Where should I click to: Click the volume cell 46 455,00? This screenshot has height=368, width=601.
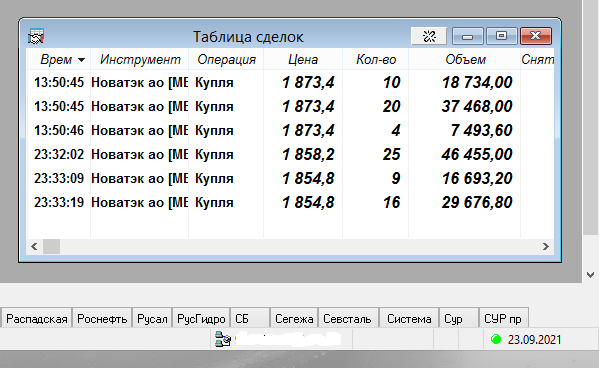coord(477,154)
